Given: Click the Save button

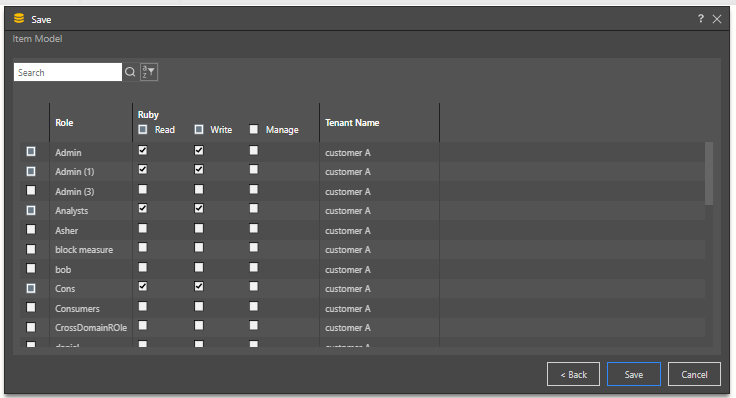Looking at the screenshot, I should point(634,374).
